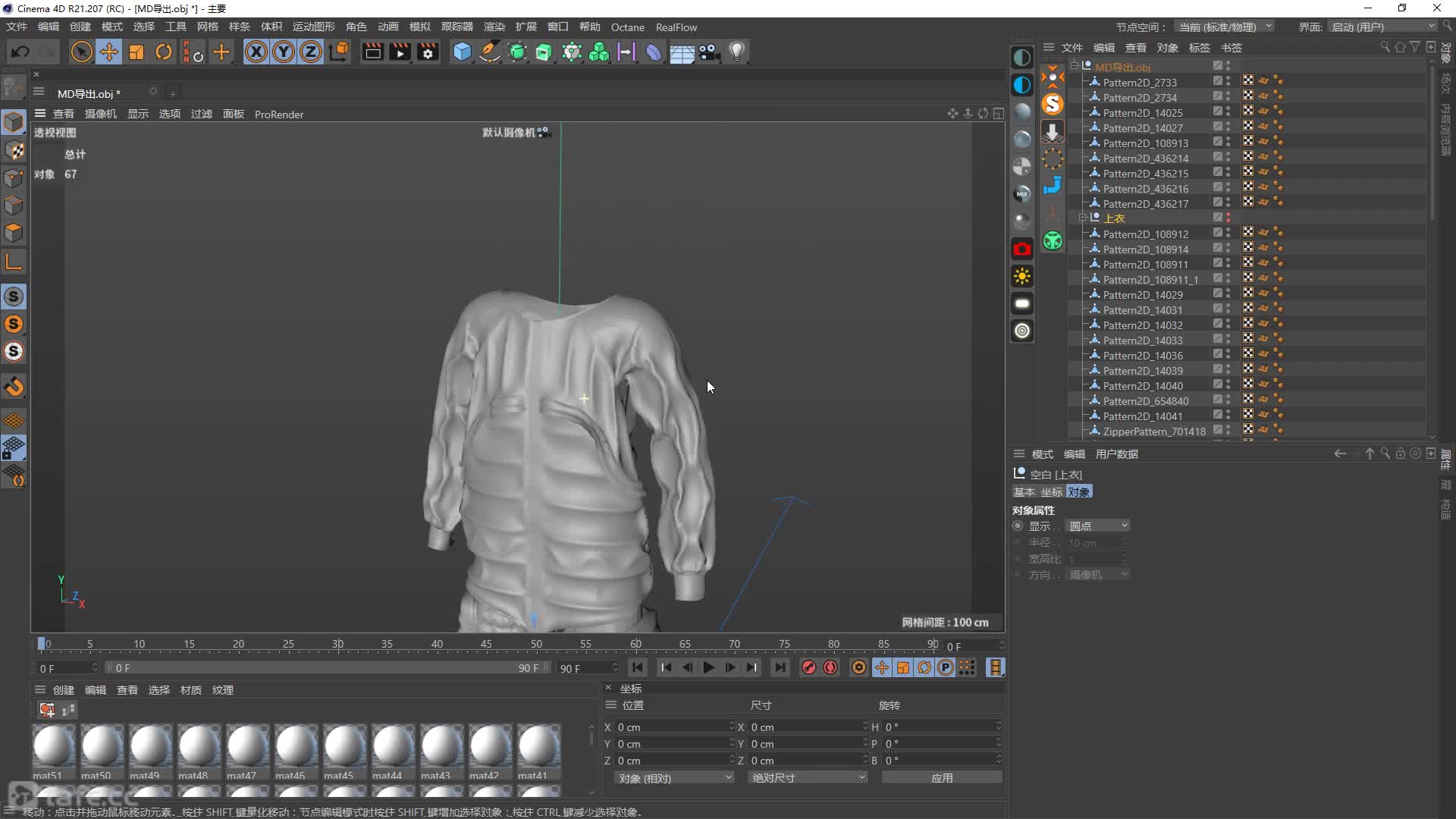Activate the Rotate tool
The image size is (1456, 819).
pos(164,52)
